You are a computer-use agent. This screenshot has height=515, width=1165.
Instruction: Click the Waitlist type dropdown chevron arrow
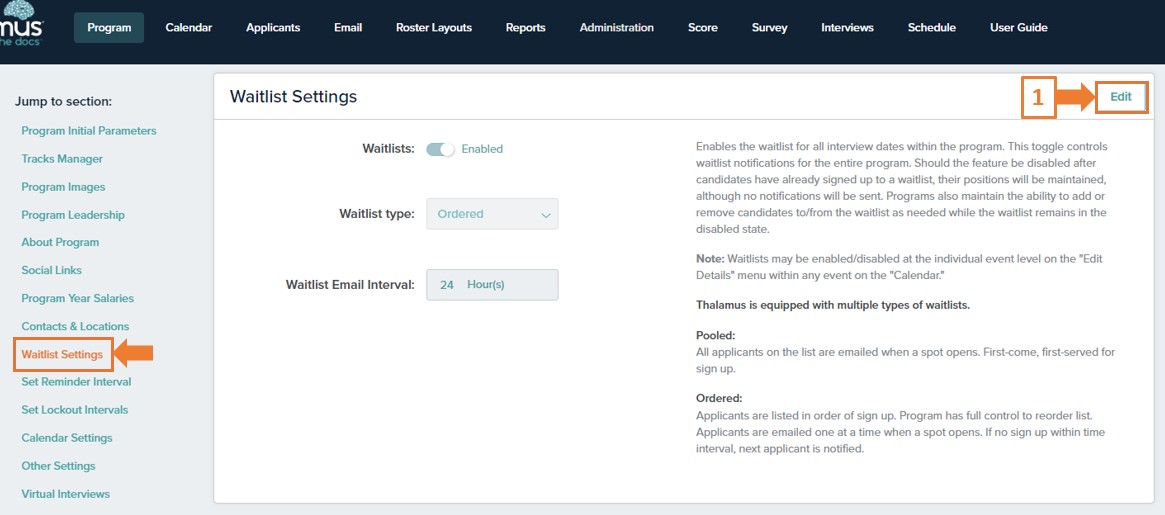546,216
